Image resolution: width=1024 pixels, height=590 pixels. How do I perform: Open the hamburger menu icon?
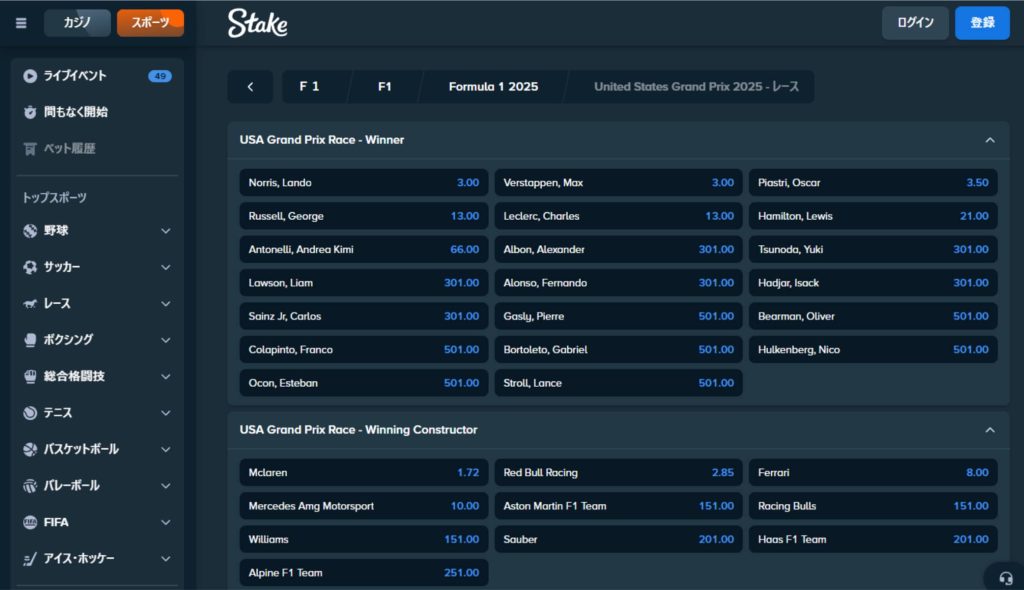21,23
